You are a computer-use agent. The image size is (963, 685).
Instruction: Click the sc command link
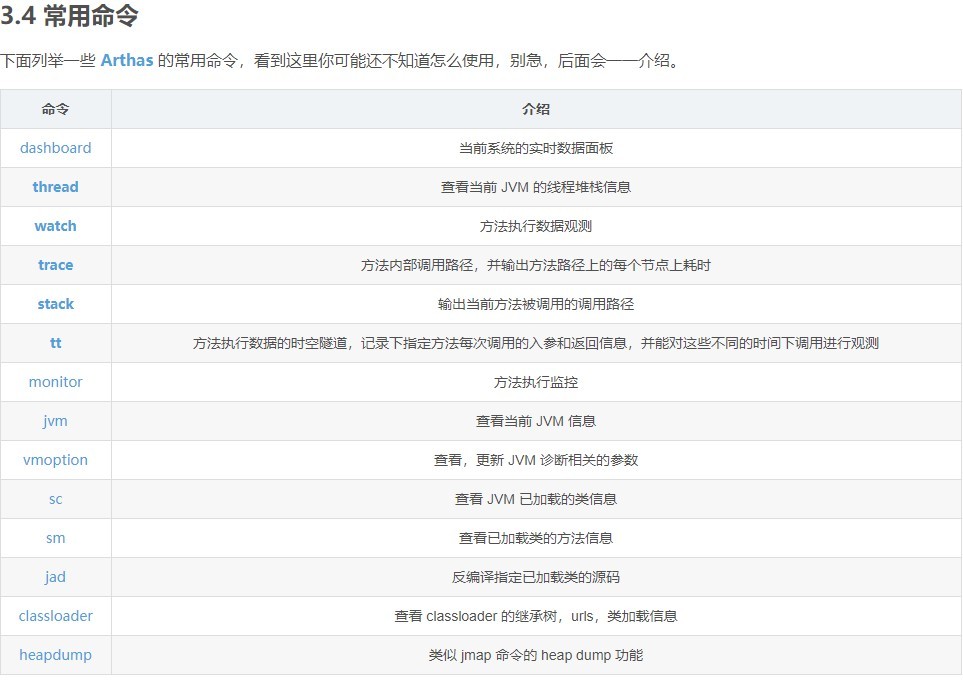click(x=55, y=499)
